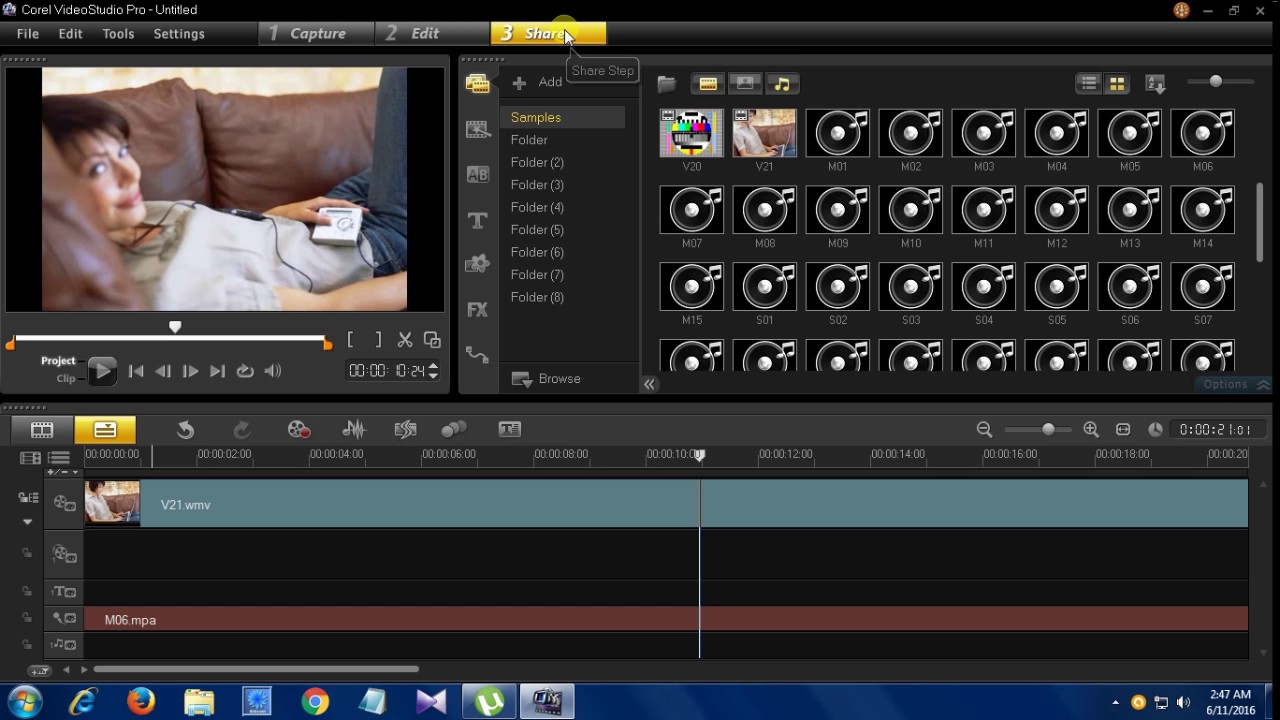Fit project in timeline window

1123,430
